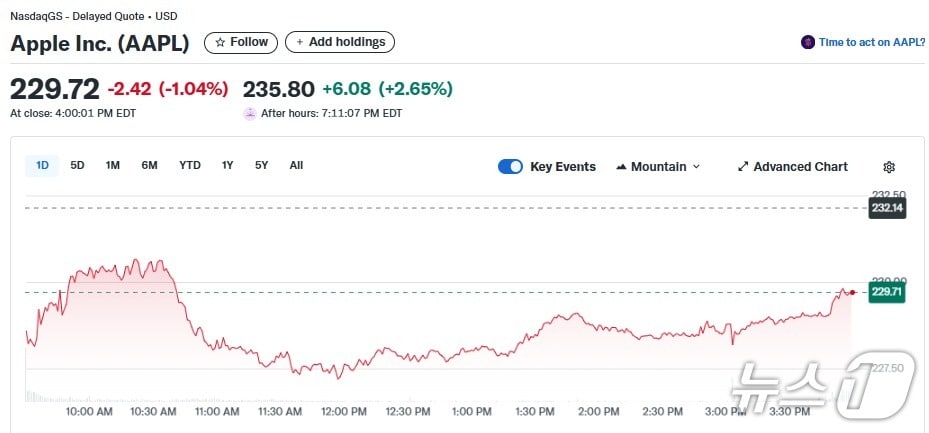Toggle the Key Events switch
The image size is (929, 433).
click(510, 167)
